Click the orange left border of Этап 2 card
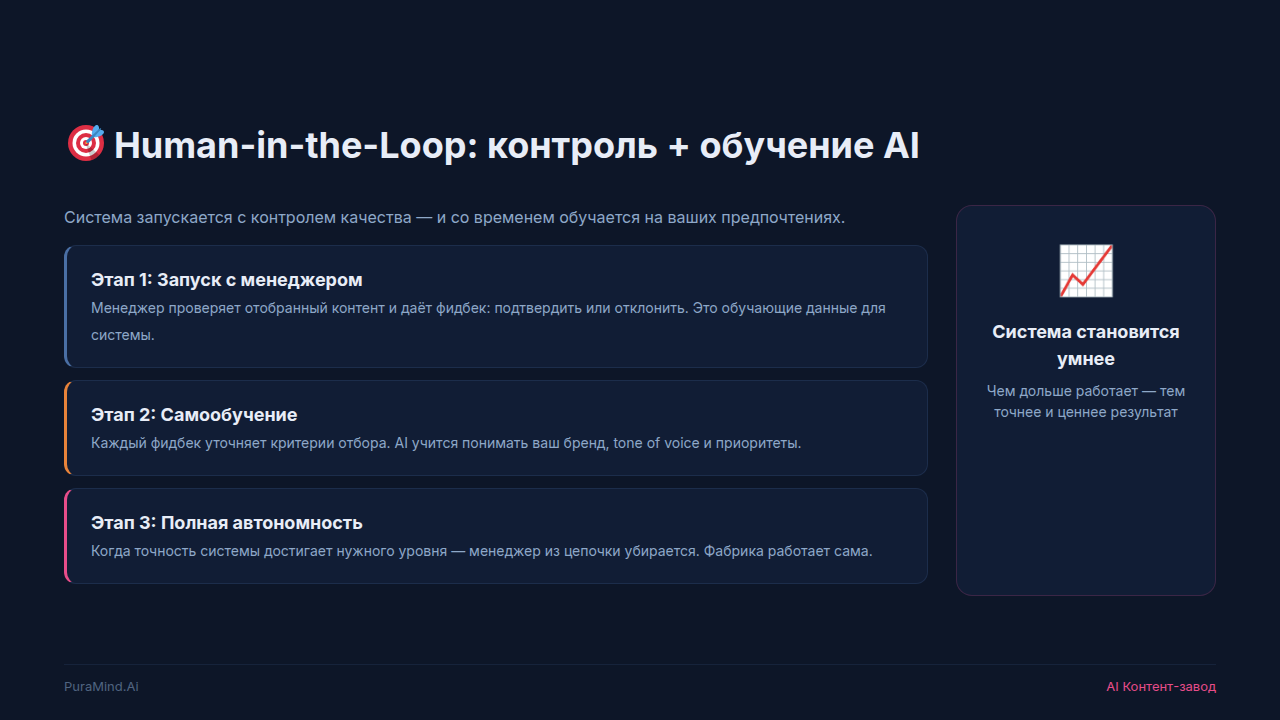This screenshot has height=720, width=1280. [66, 428]
